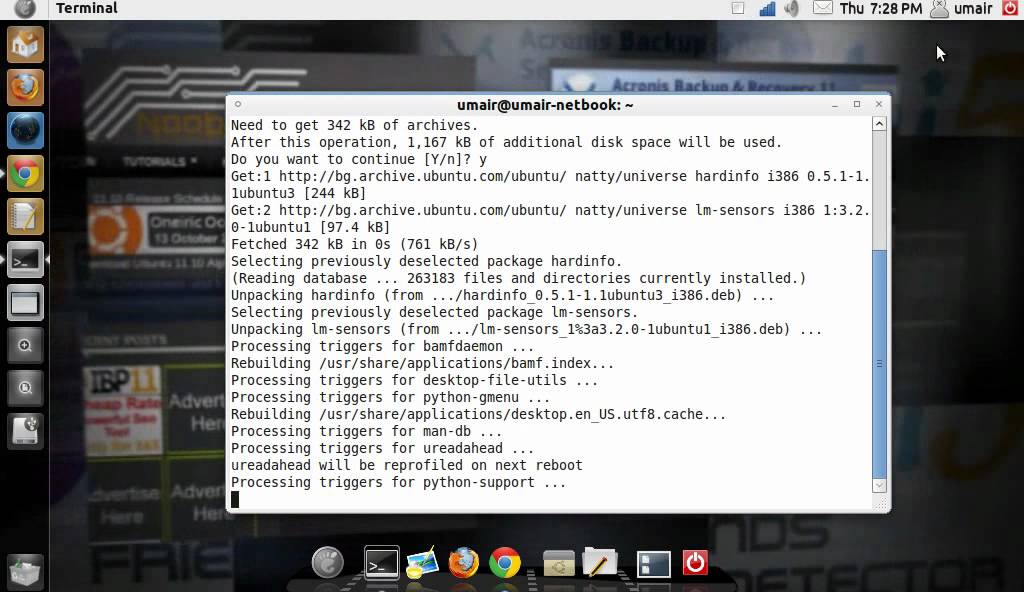Launch the image editor in bottom dock
The width and height of the screenshot is (1024, 592).
(x=422, y=562)
